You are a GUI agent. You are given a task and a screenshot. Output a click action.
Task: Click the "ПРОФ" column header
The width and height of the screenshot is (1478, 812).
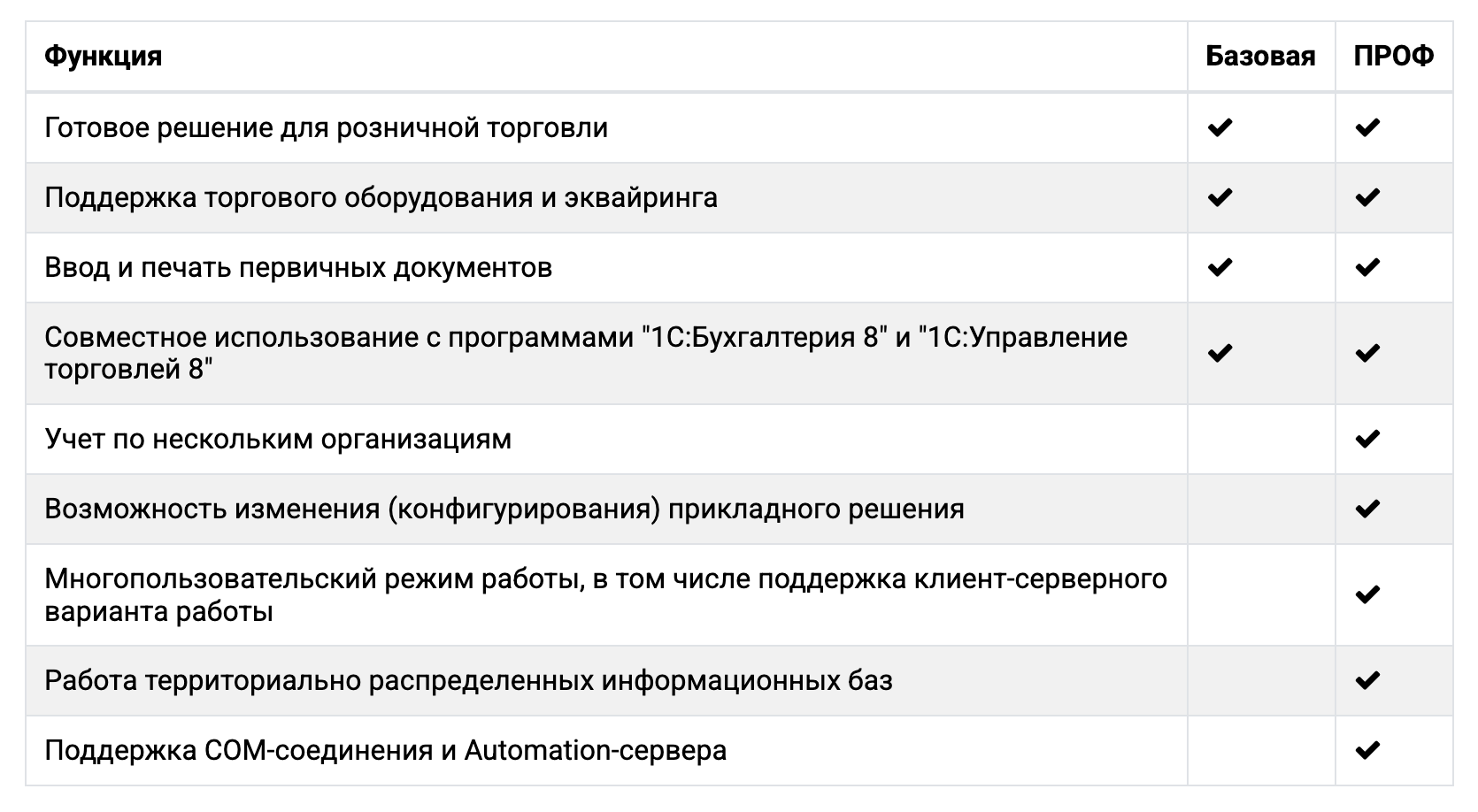pyautogui.click(x=1394, y=57)
